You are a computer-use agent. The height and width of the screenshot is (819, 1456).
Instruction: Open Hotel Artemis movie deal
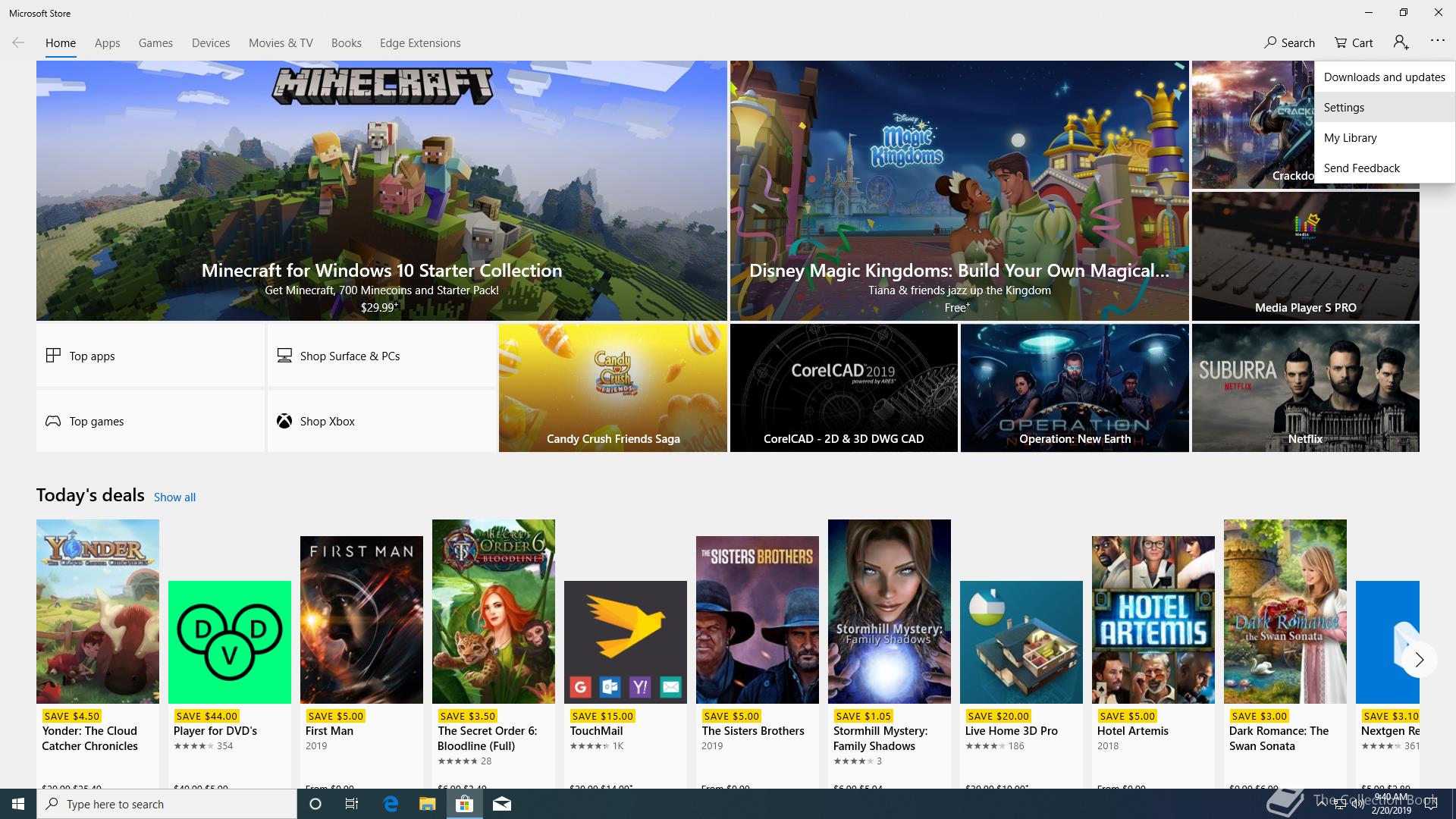[1153, 661]
